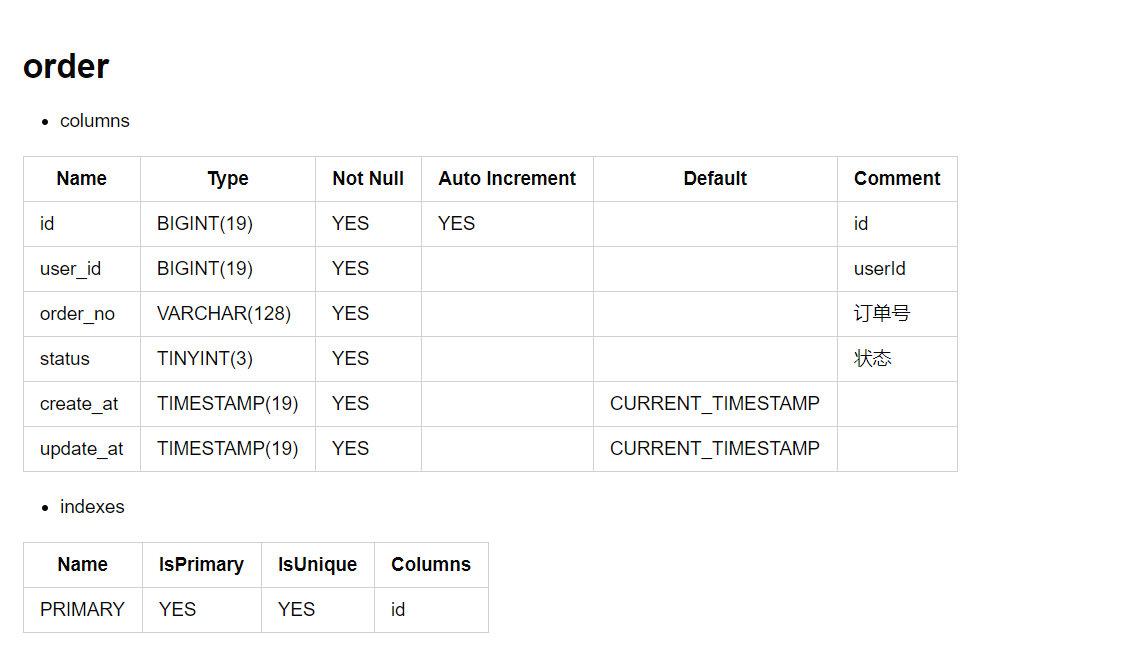1123x654 pixels.
Task: Click the "indexes" bullet item
Action: [x=92, y=507]
